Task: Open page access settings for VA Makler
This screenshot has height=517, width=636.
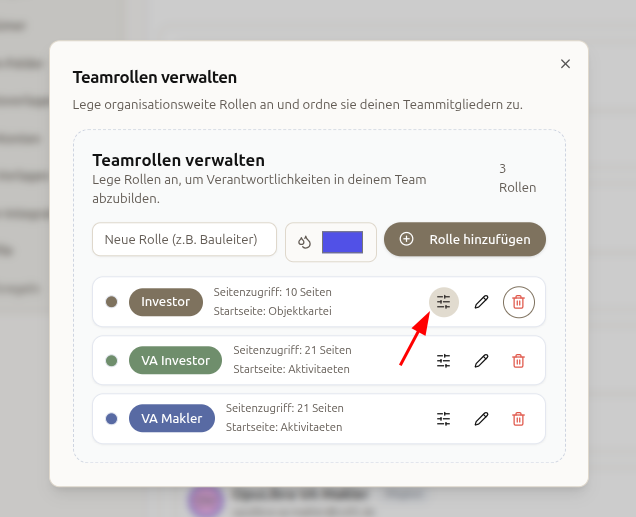Action: [x=444, y=418]
